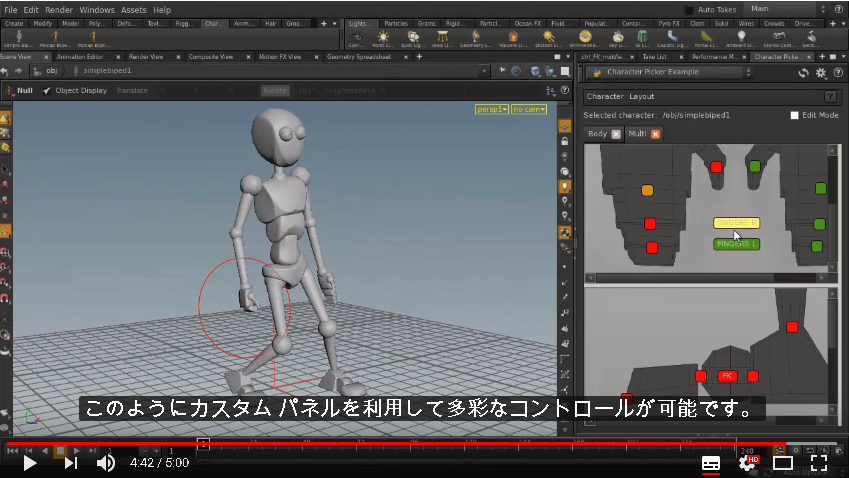Enter YouTube fullscreen mode
Image resolution: width=849 pixels, height=478 pixels.
click(819, 463)
